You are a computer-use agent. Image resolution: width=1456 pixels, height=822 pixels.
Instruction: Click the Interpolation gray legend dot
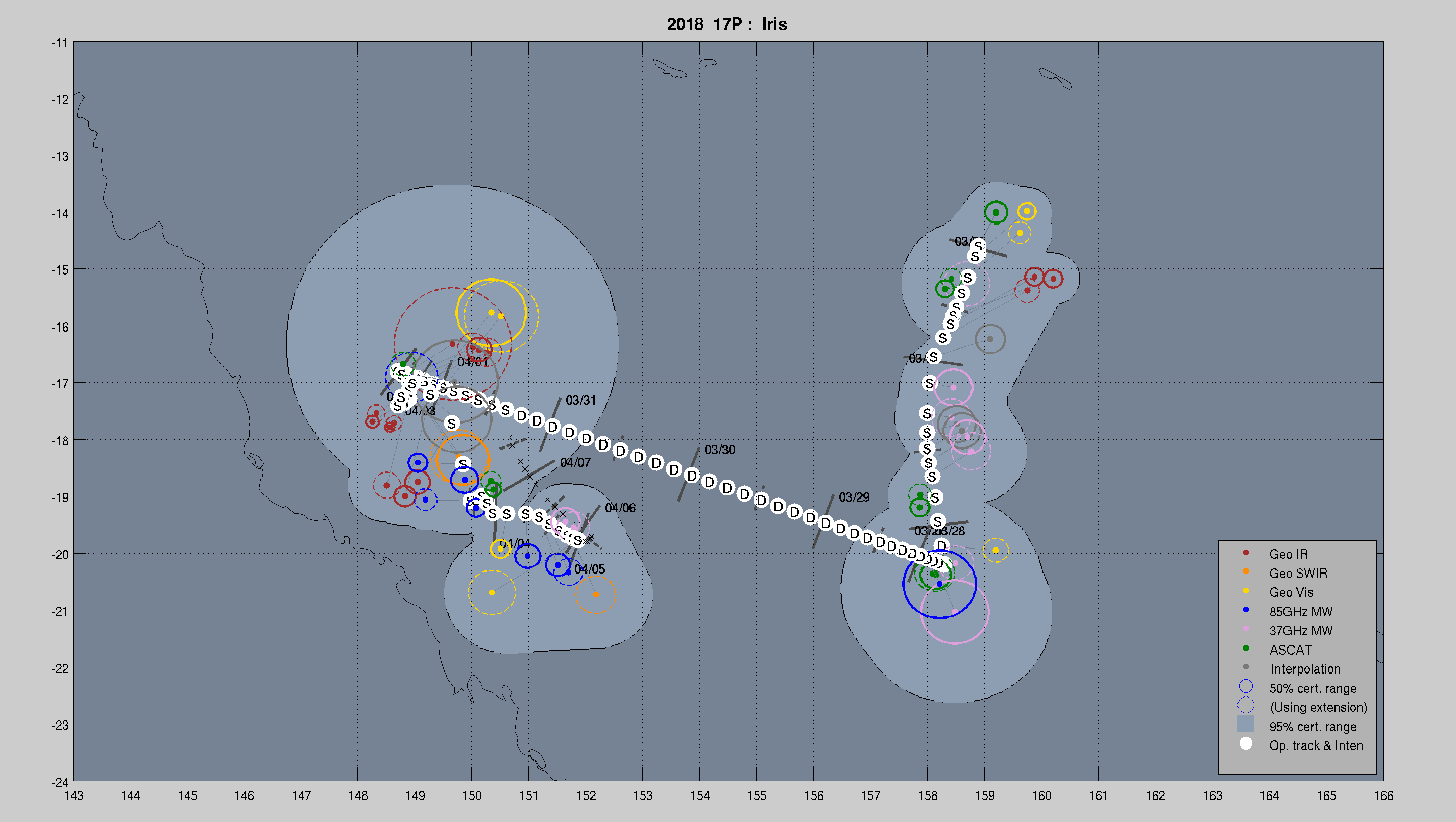tap(1246, 667)
